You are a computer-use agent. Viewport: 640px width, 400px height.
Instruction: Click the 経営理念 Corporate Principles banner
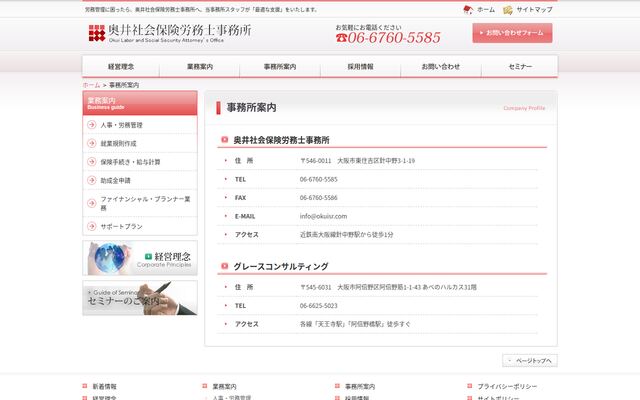140,258
